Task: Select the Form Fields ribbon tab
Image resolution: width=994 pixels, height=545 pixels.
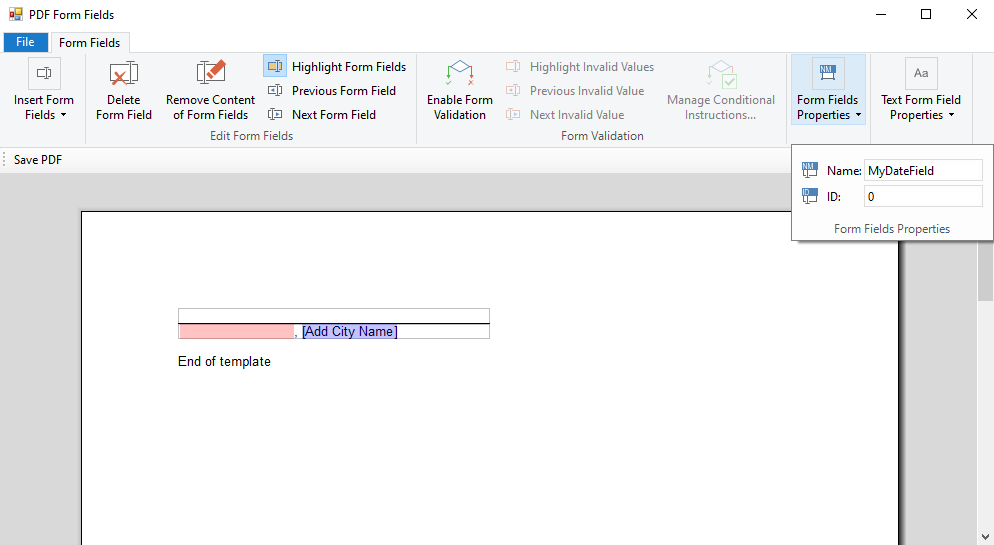Action: pos(89,43)
